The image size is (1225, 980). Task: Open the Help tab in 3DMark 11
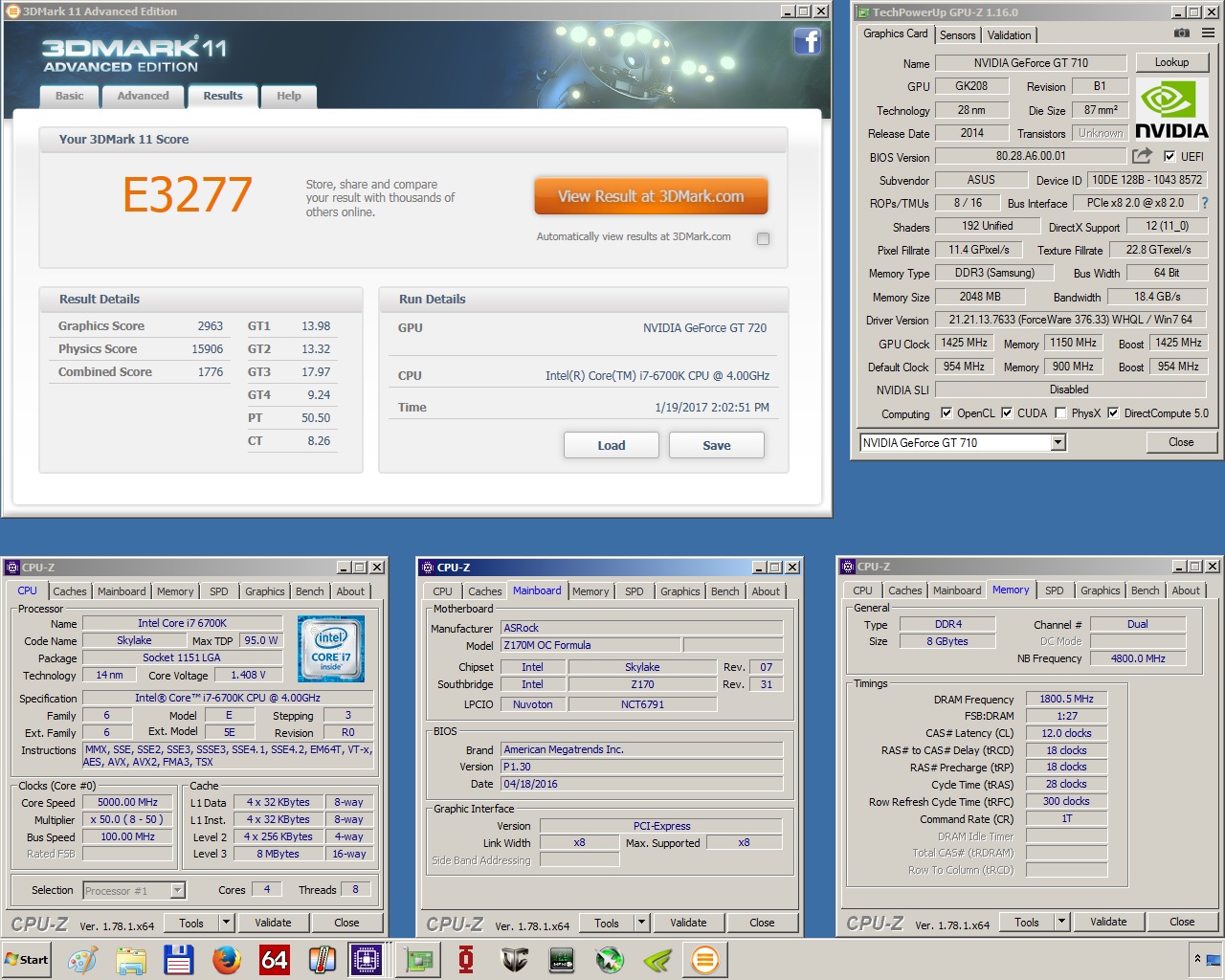289,96
